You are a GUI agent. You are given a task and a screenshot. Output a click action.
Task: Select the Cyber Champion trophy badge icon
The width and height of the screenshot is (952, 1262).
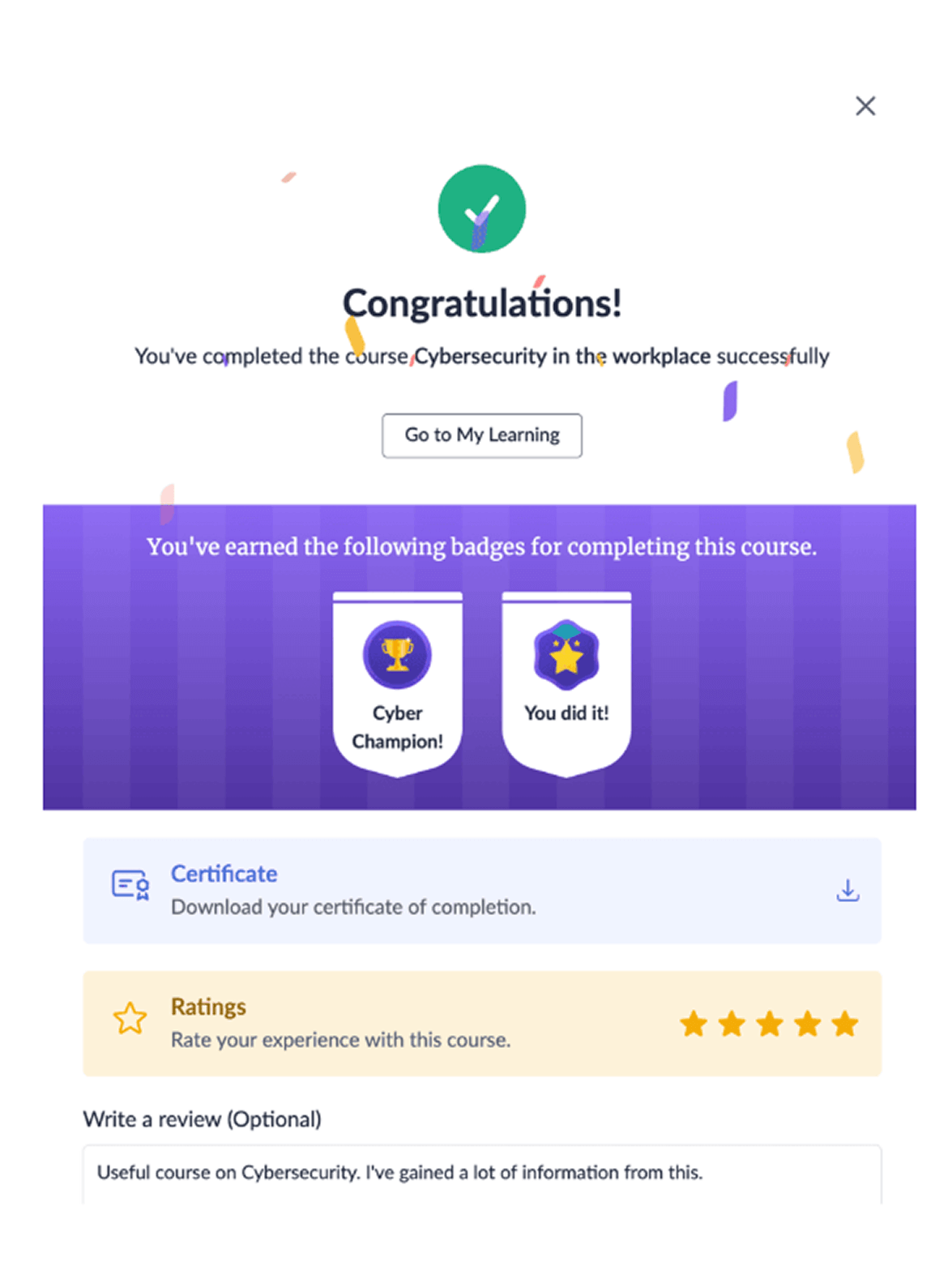397,654
